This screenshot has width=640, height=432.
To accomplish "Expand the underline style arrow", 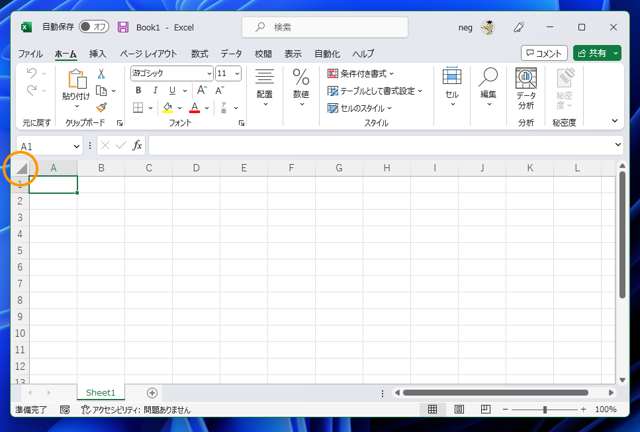I will tap(185, 91).
